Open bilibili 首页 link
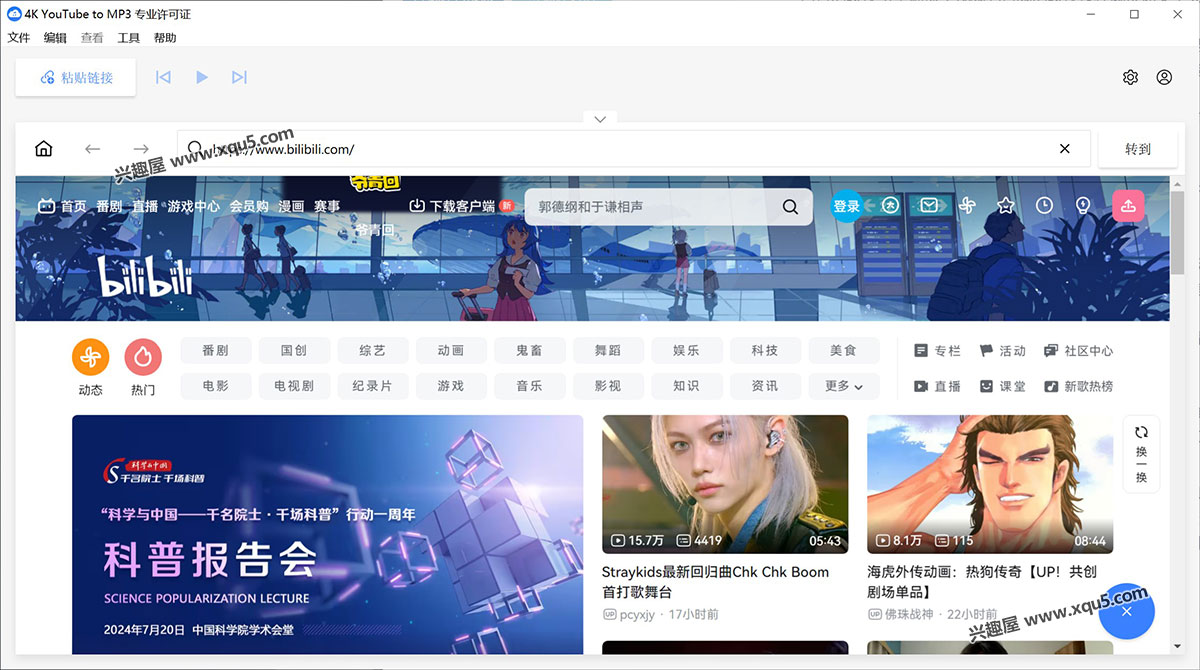 coord(62,206)
